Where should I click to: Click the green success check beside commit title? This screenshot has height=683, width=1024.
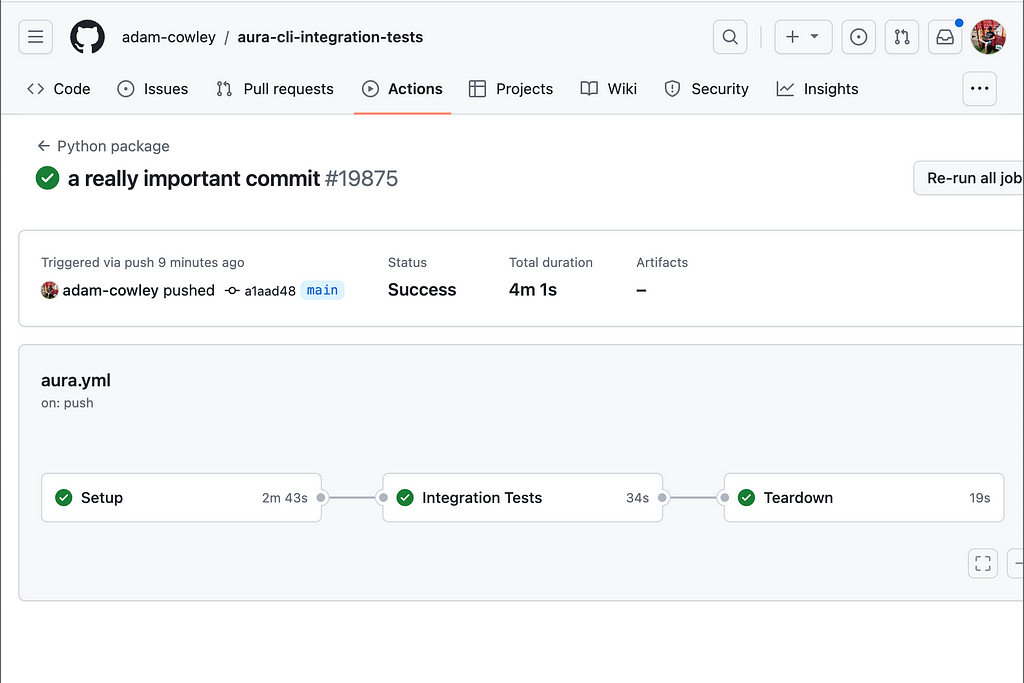pyautogui.click(x=48, y=178)
